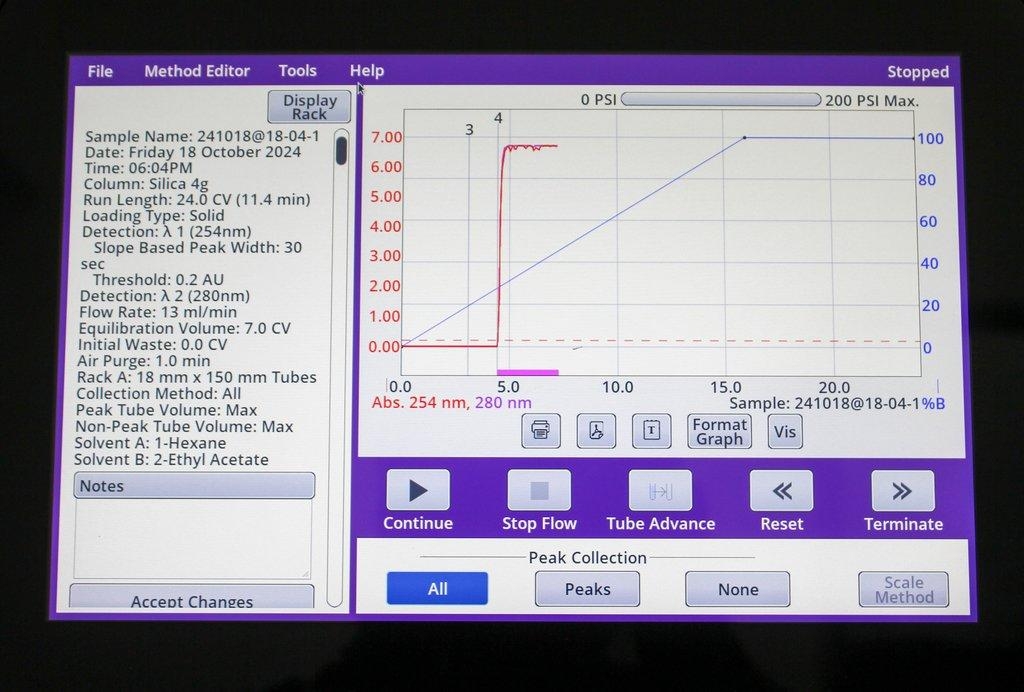This screenshot has width=1024, height=692.
Task: Export chromatogram using the PDF icon
Action: coord(596,430)
